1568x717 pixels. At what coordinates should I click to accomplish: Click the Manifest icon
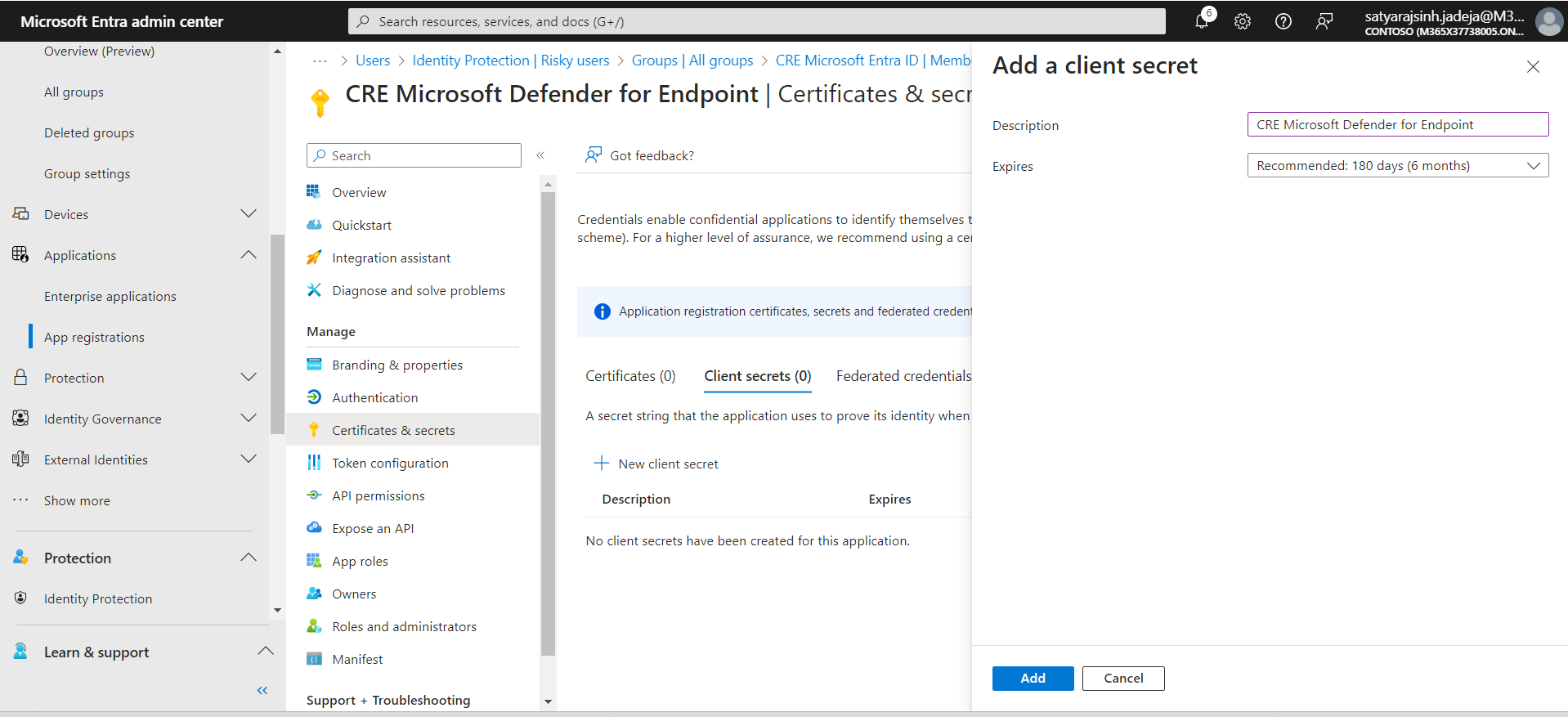click(x=314, y=659)
